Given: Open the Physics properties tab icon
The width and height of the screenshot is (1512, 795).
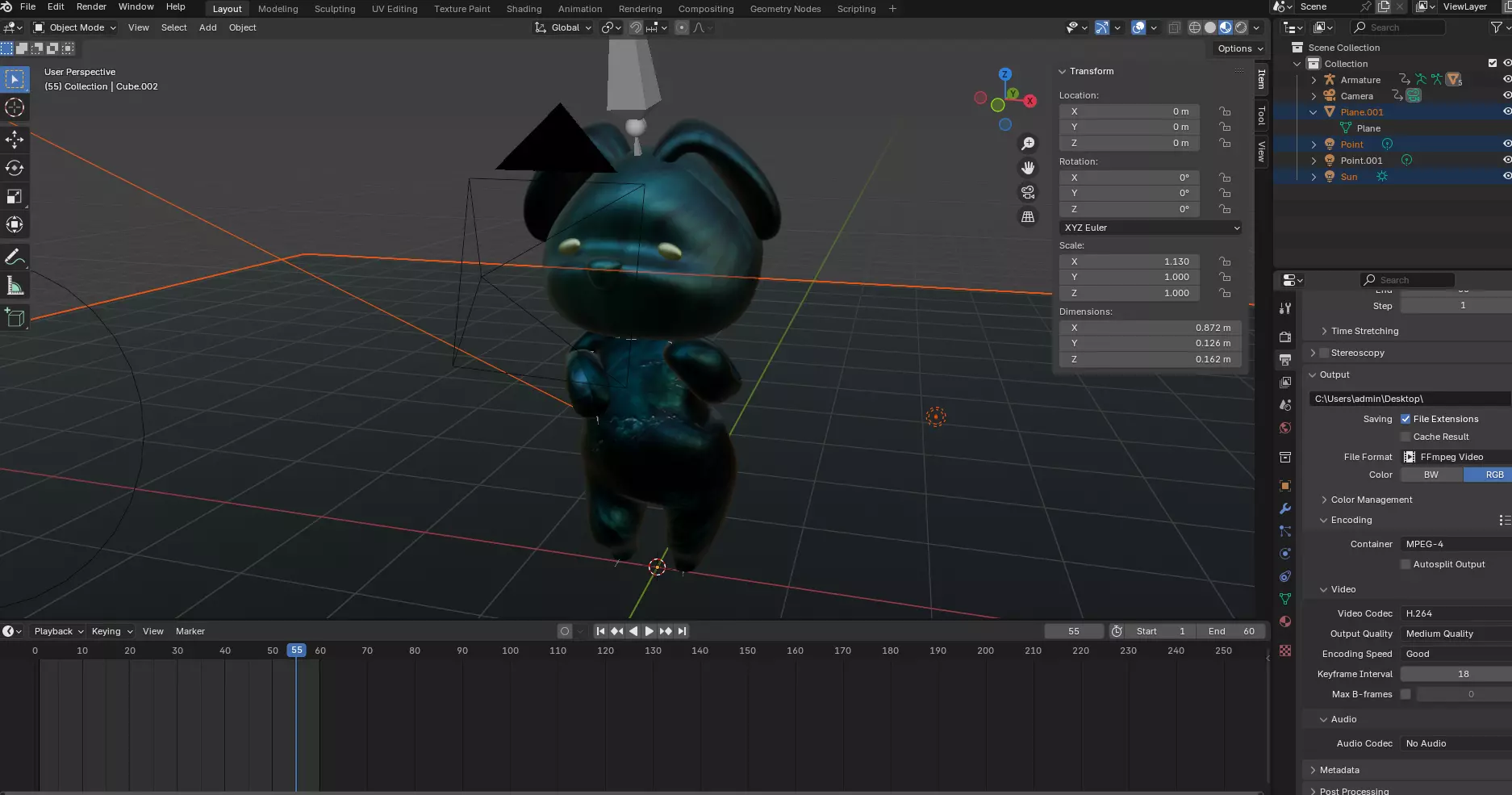Looking at the screenshot, I should point(1285,554).
